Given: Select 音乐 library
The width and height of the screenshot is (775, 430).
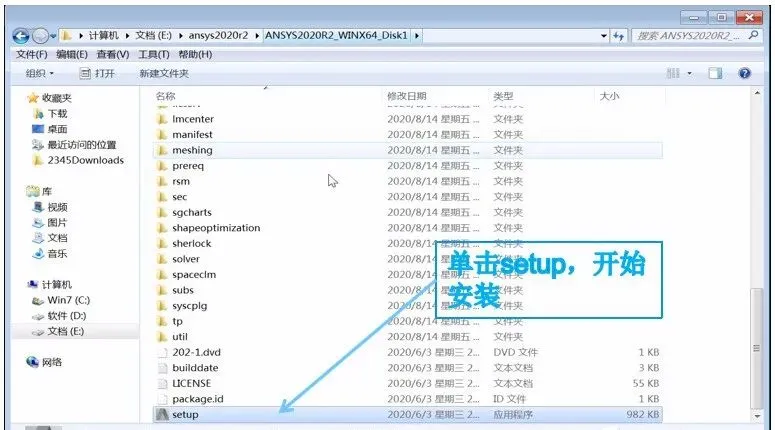Looking at the screenshot, I should (50, 254).
